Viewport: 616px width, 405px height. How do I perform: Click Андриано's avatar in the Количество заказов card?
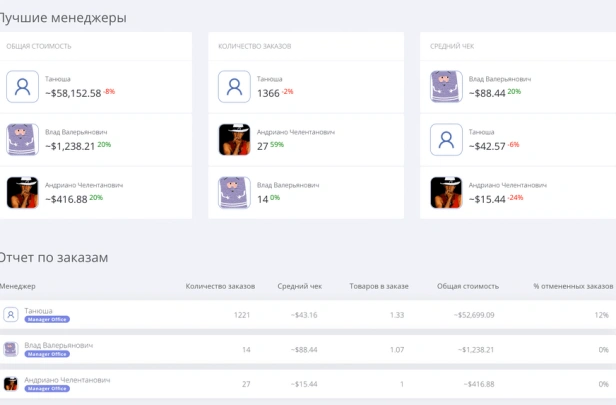[x=234, y=139]
